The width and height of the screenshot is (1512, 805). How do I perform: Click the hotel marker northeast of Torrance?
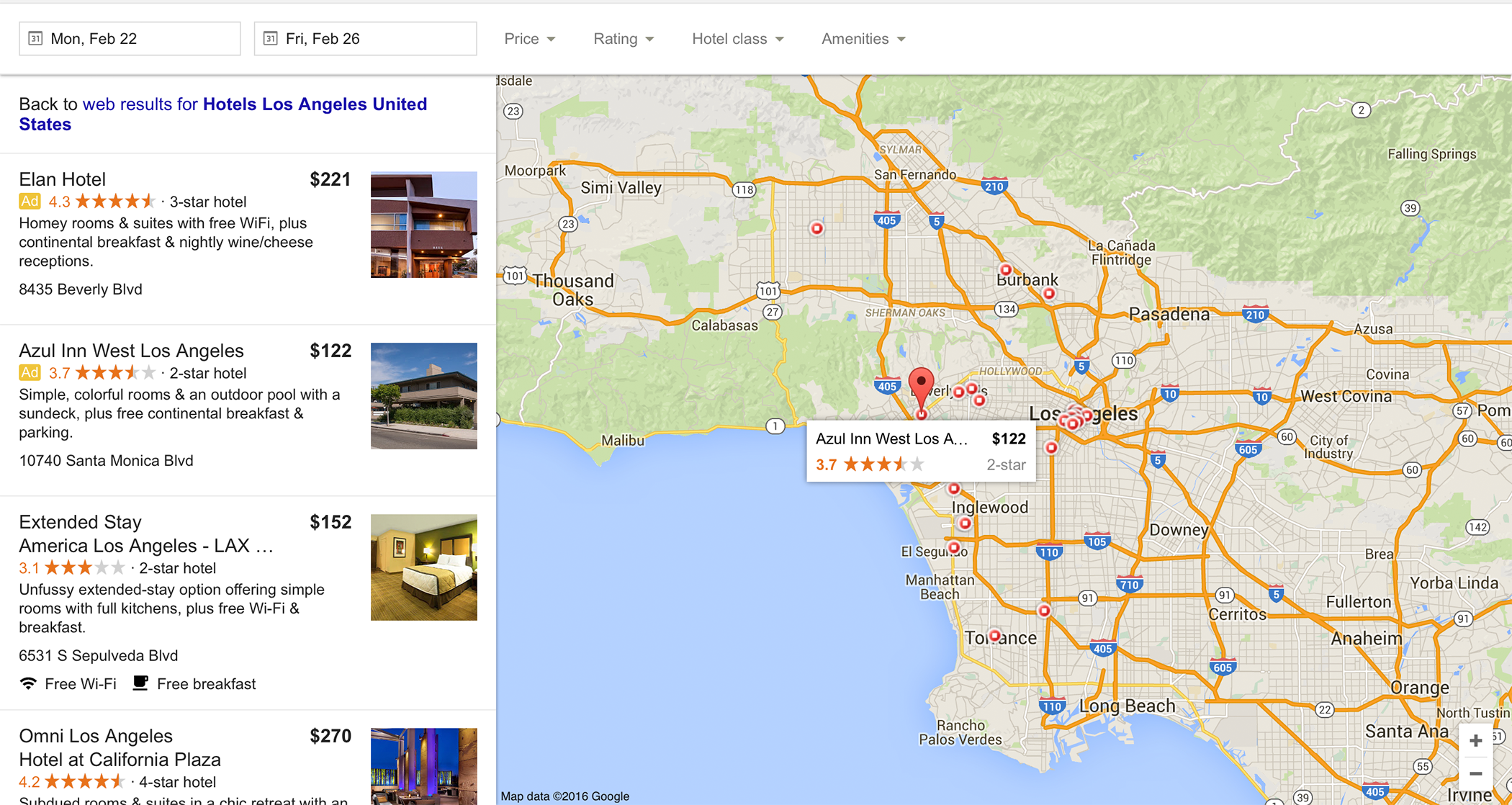pyautogui.click(x=1044, y=611)
